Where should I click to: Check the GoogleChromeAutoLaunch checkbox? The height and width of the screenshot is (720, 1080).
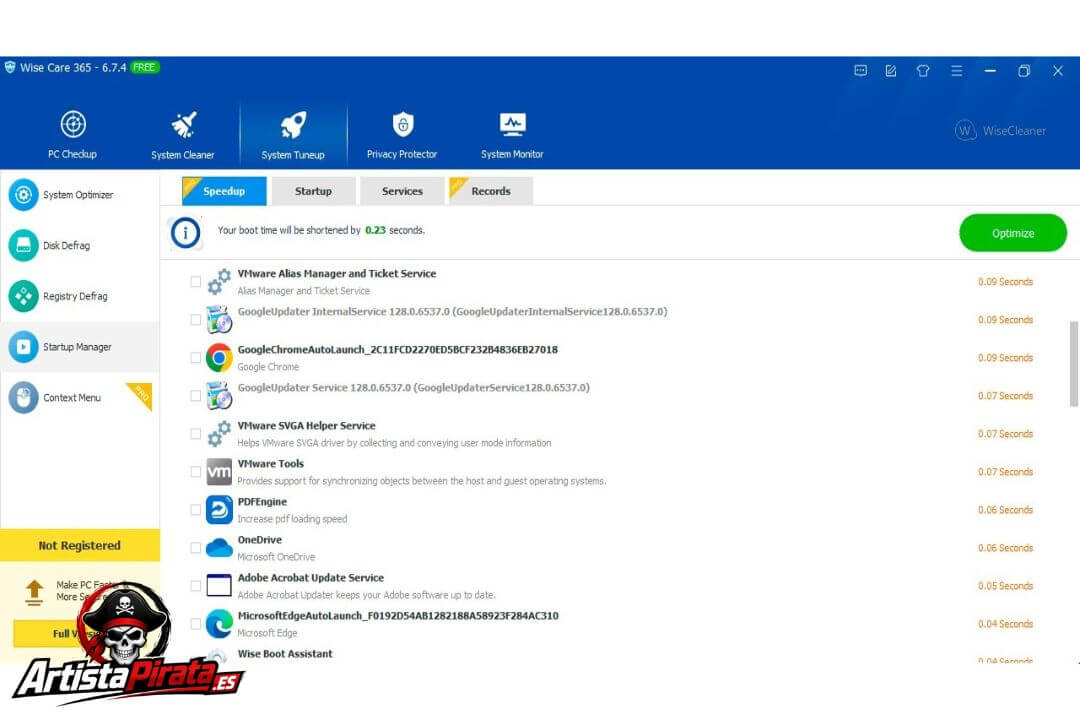196,358
